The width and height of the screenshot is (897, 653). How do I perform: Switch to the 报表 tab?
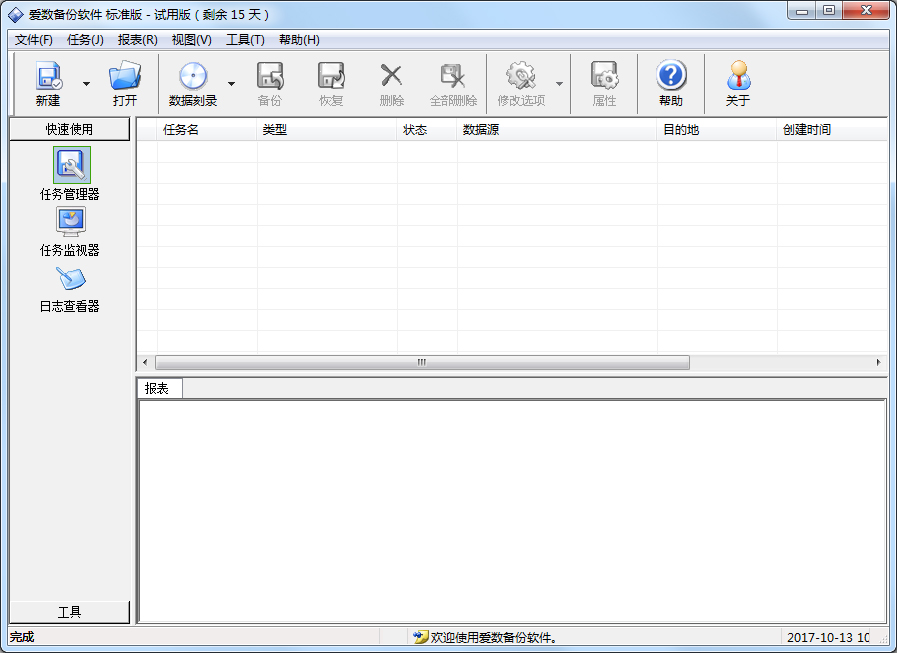point(157,389)
